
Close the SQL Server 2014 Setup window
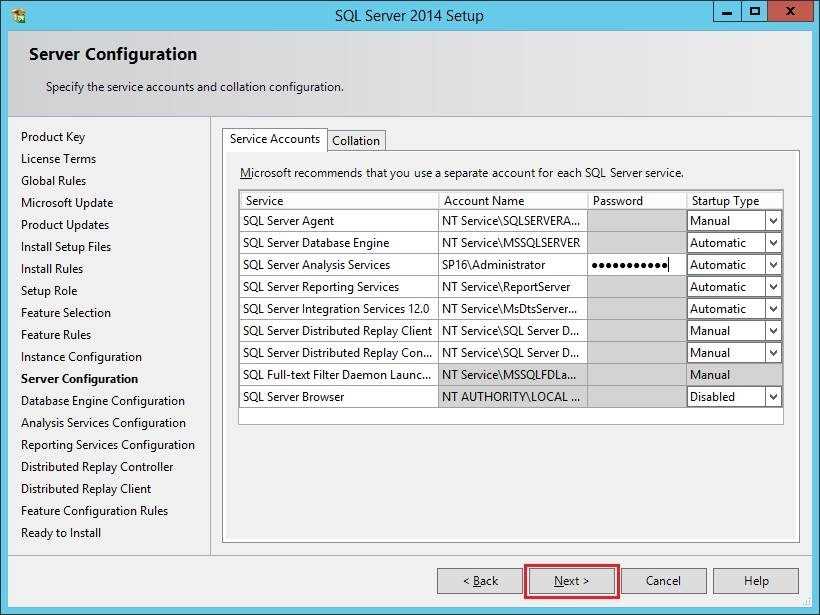[x=791, y=12]
